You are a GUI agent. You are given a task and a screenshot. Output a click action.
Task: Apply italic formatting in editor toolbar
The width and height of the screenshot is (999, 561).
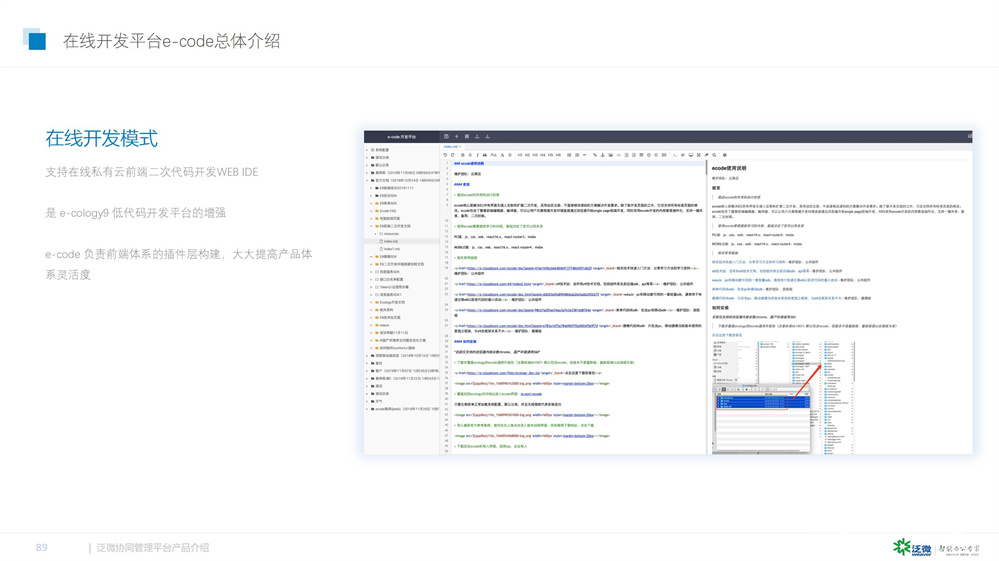click(478, 155)
